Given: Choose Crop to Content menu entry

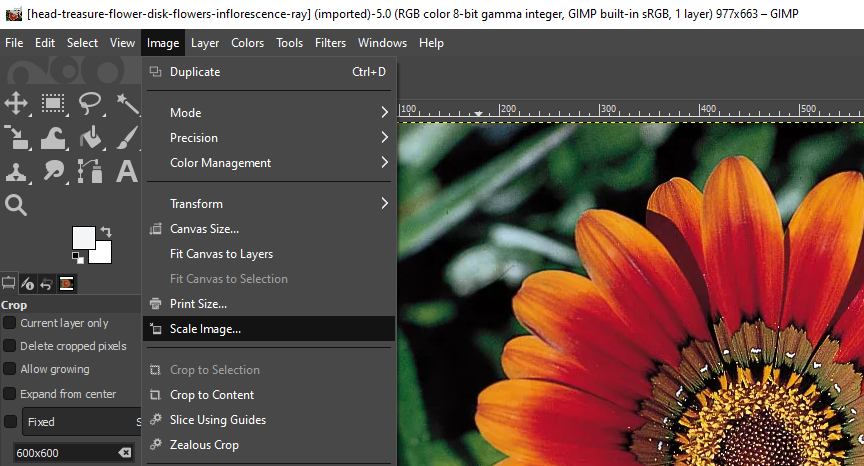Looking at the screenshot, I should tap(269, 395).
